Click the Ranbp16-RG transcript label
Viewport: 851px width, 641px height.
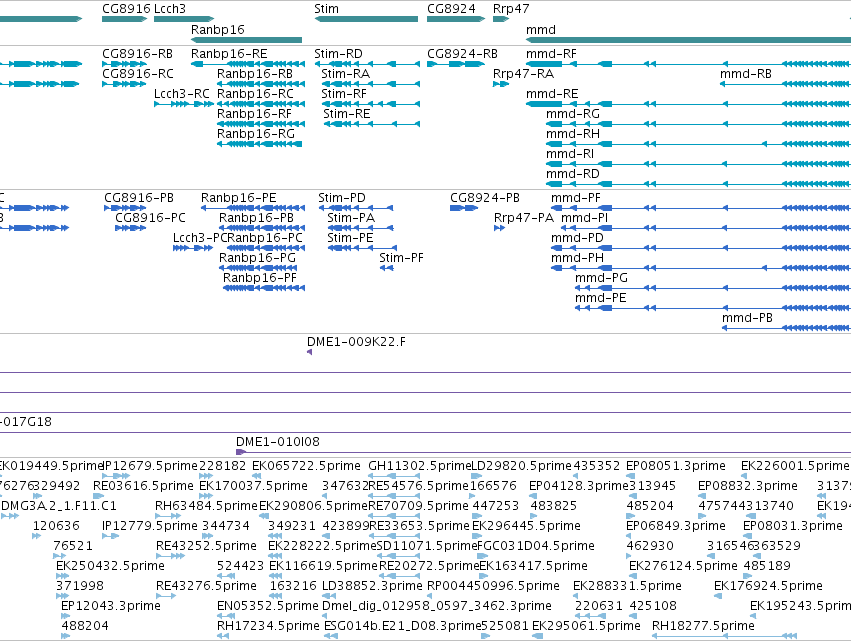256,134
